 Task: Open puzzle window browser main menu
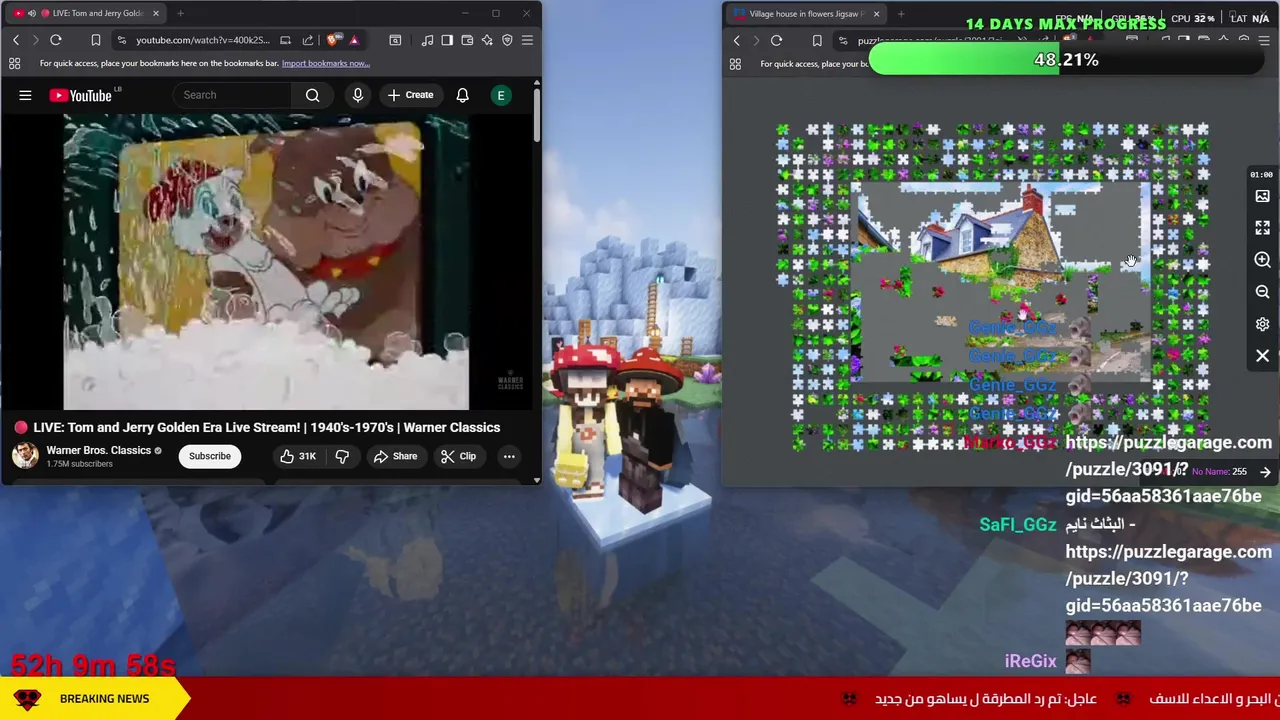point(1264,41)
